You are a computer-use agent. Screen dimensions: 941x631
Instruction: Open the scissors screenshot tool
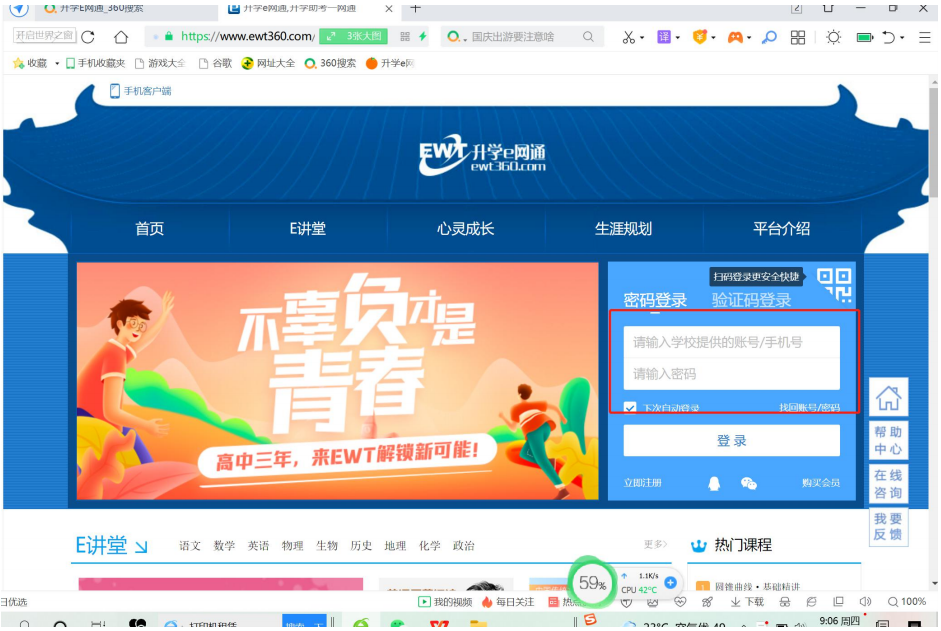(x=628, y=37)
